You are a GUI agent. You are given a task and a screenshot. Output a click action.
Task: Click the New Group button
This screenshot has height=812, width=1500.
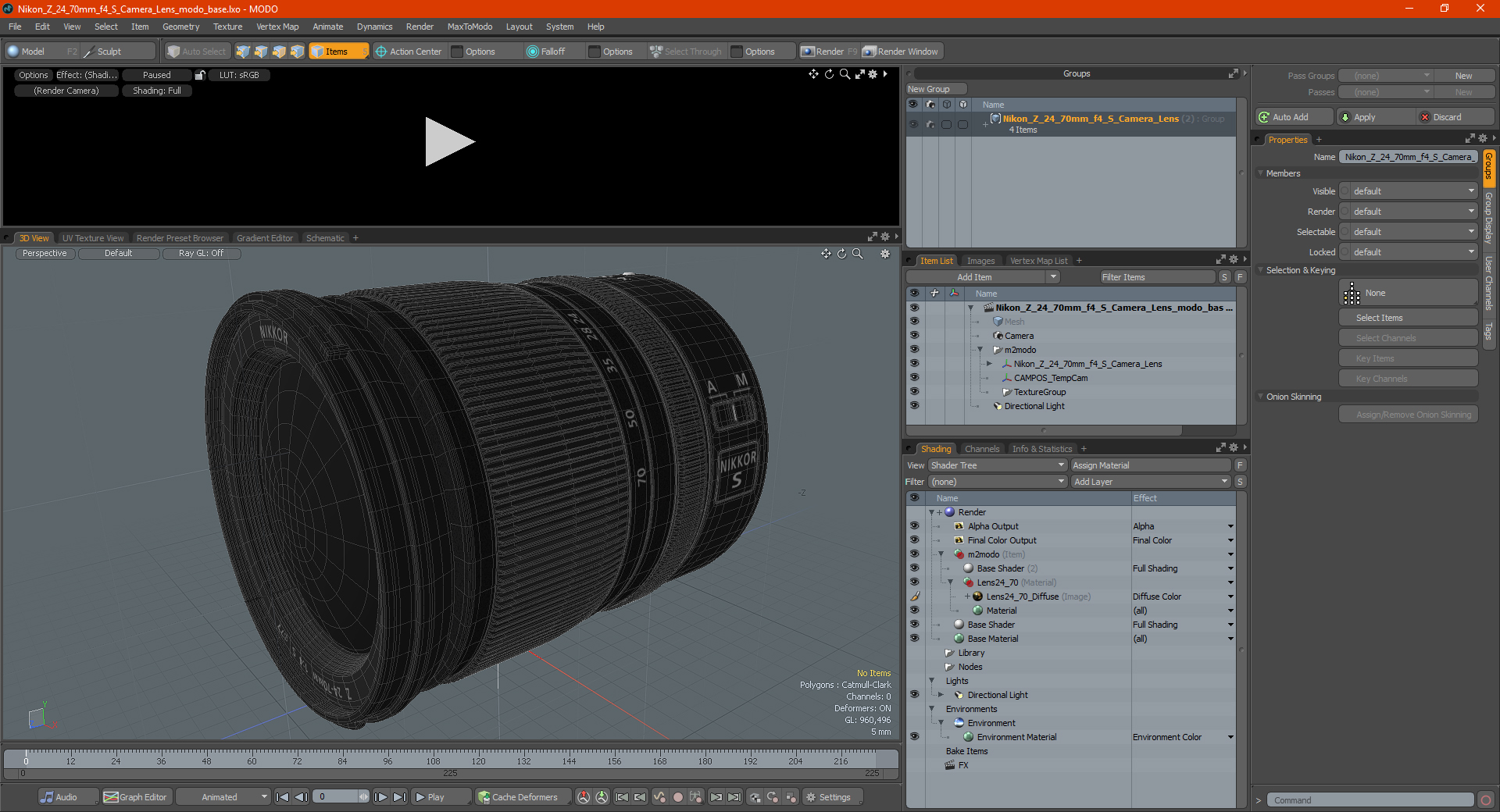click(x=936, y=89)
